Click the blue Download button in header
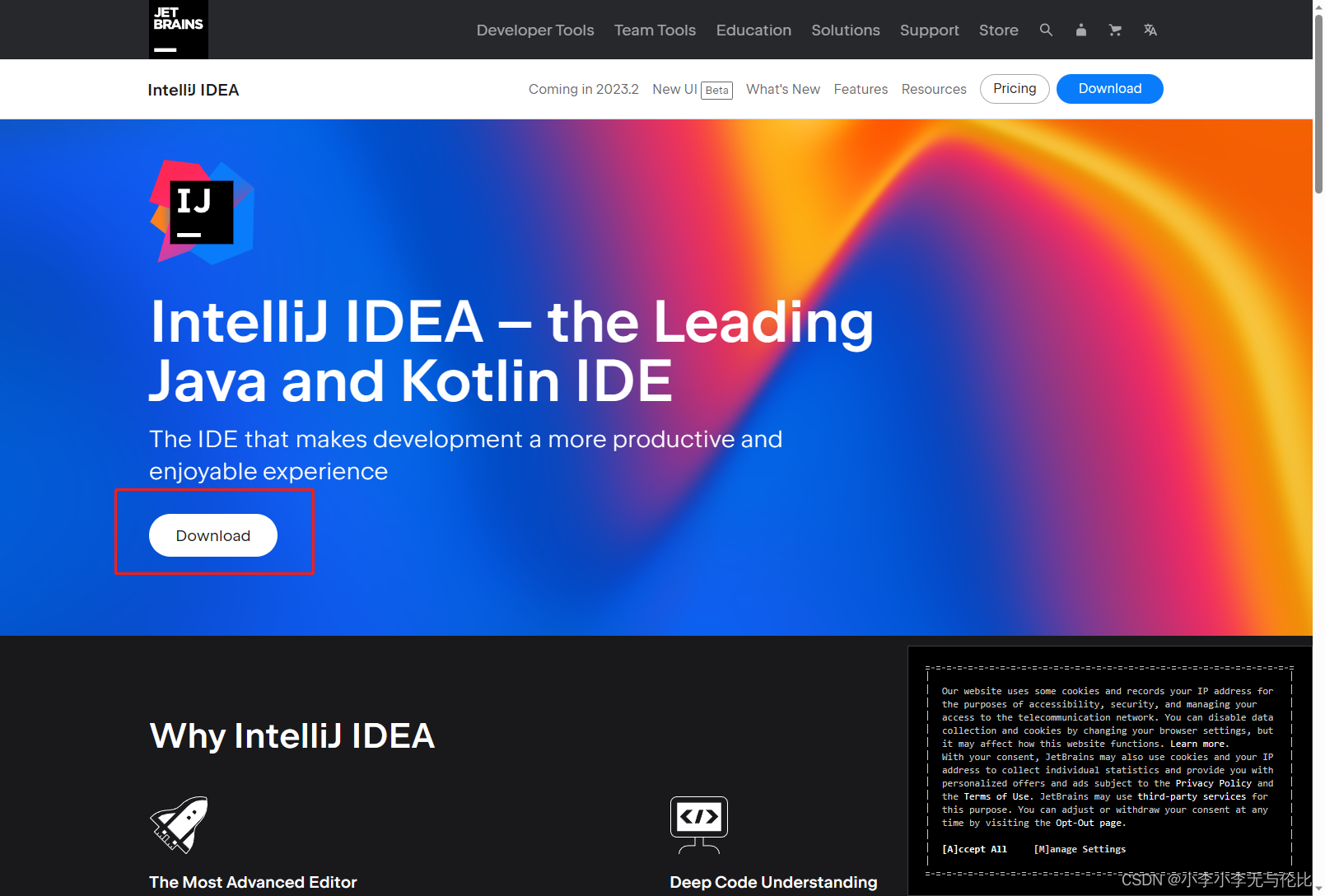The image size is (1325, 896). coord(1109,89)
